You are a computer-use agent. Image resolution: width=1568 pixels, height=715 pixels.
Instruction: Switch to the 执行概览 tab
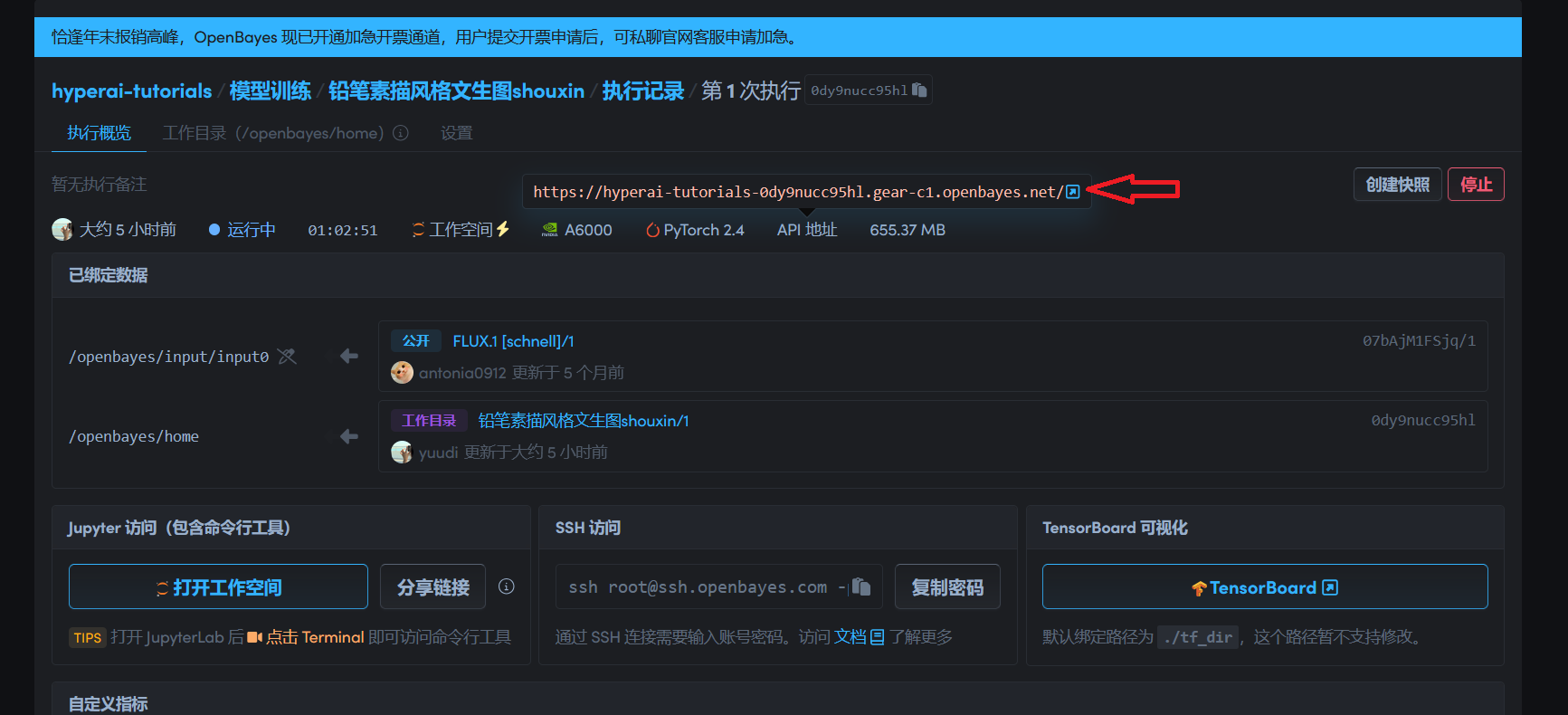click(x=99, y=133)
